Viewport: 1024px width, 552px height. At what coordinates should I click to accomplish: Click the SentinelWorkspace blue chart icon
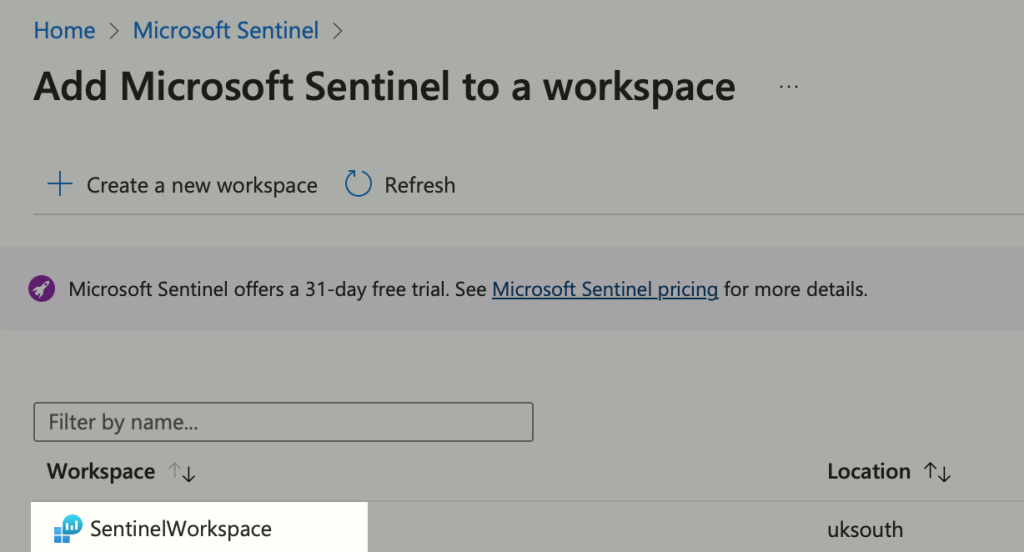click(x=68, y=529)
